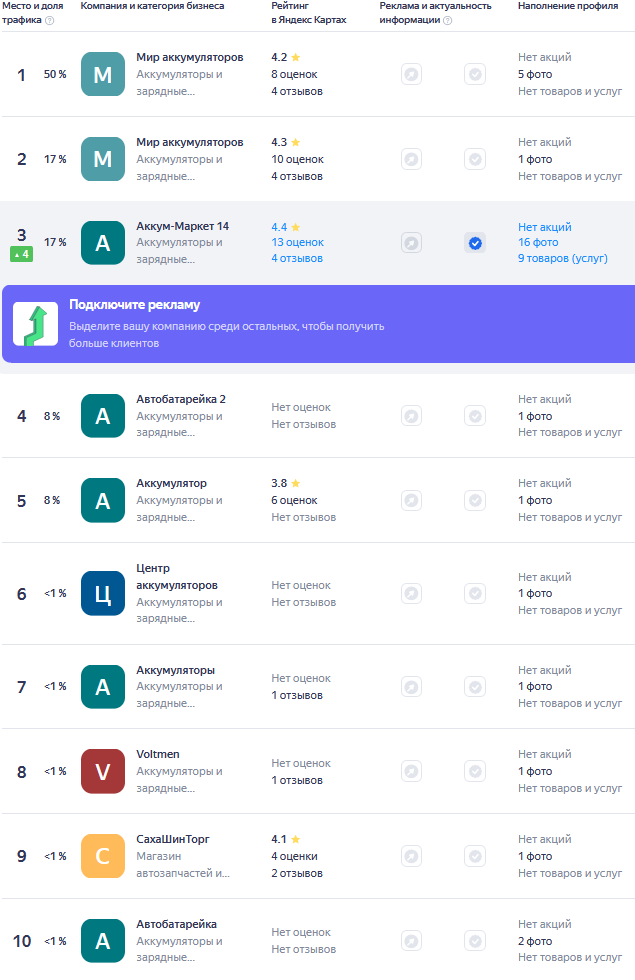The image size is (635, 980).
Task: Click the verified check icon for Автобатарейка 2
Action: [475, 416]
